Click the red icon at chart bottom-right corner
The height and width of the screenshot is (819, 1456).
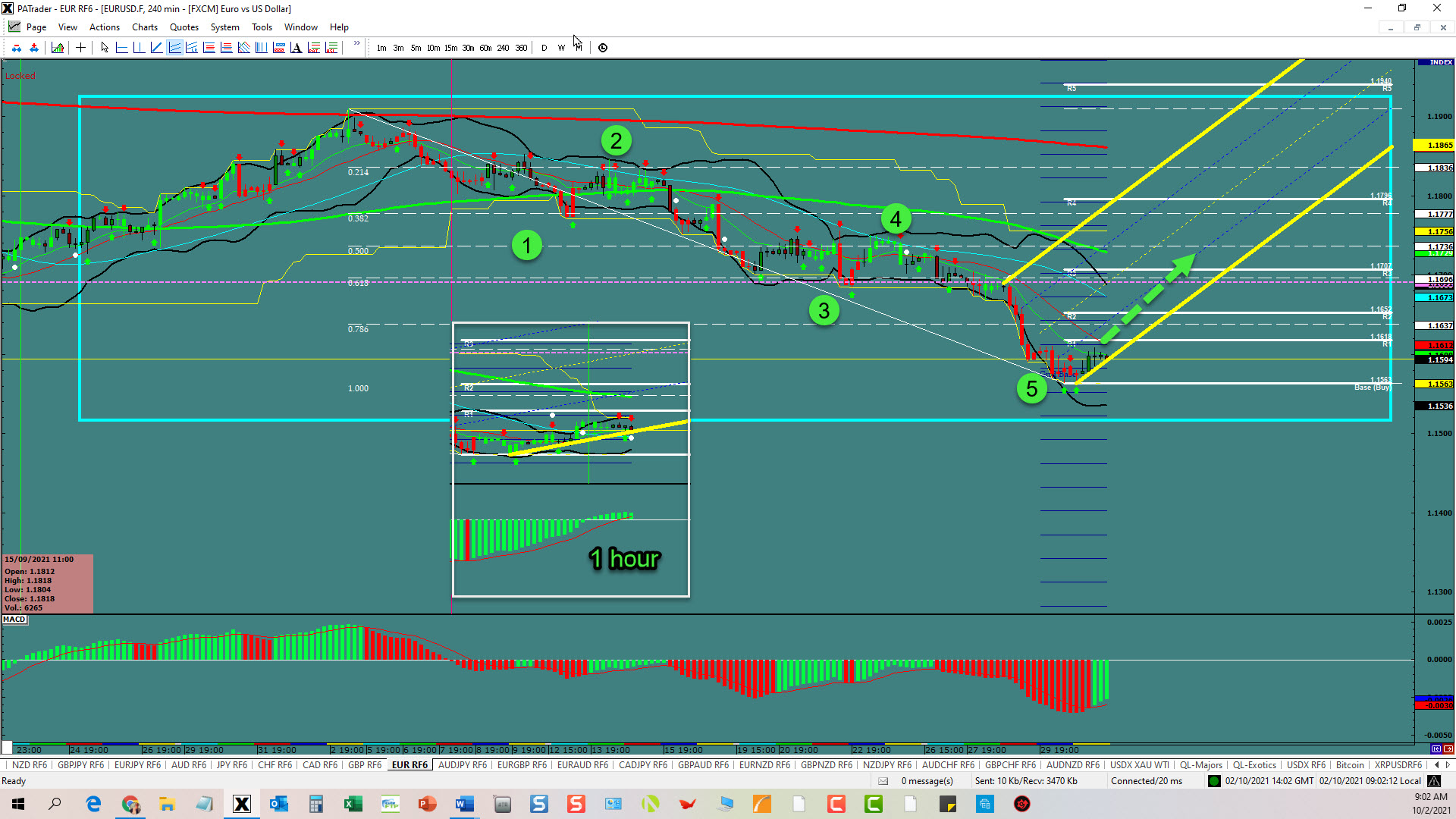pos(1448,749)
